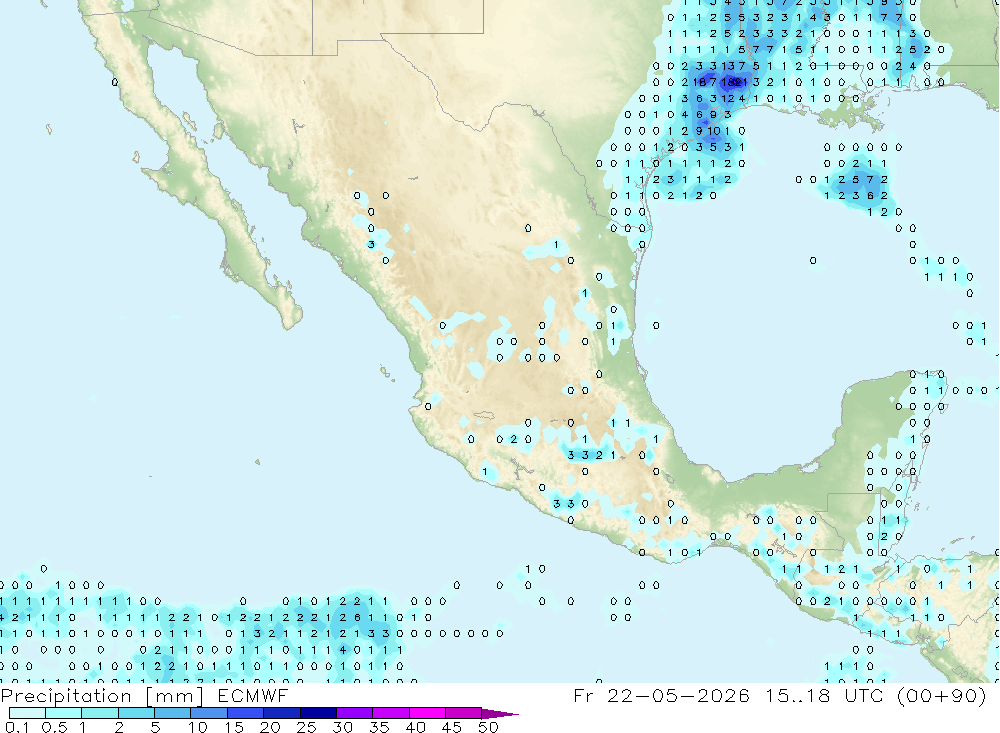Click the legend value '45'

click(x=452, y=727)
